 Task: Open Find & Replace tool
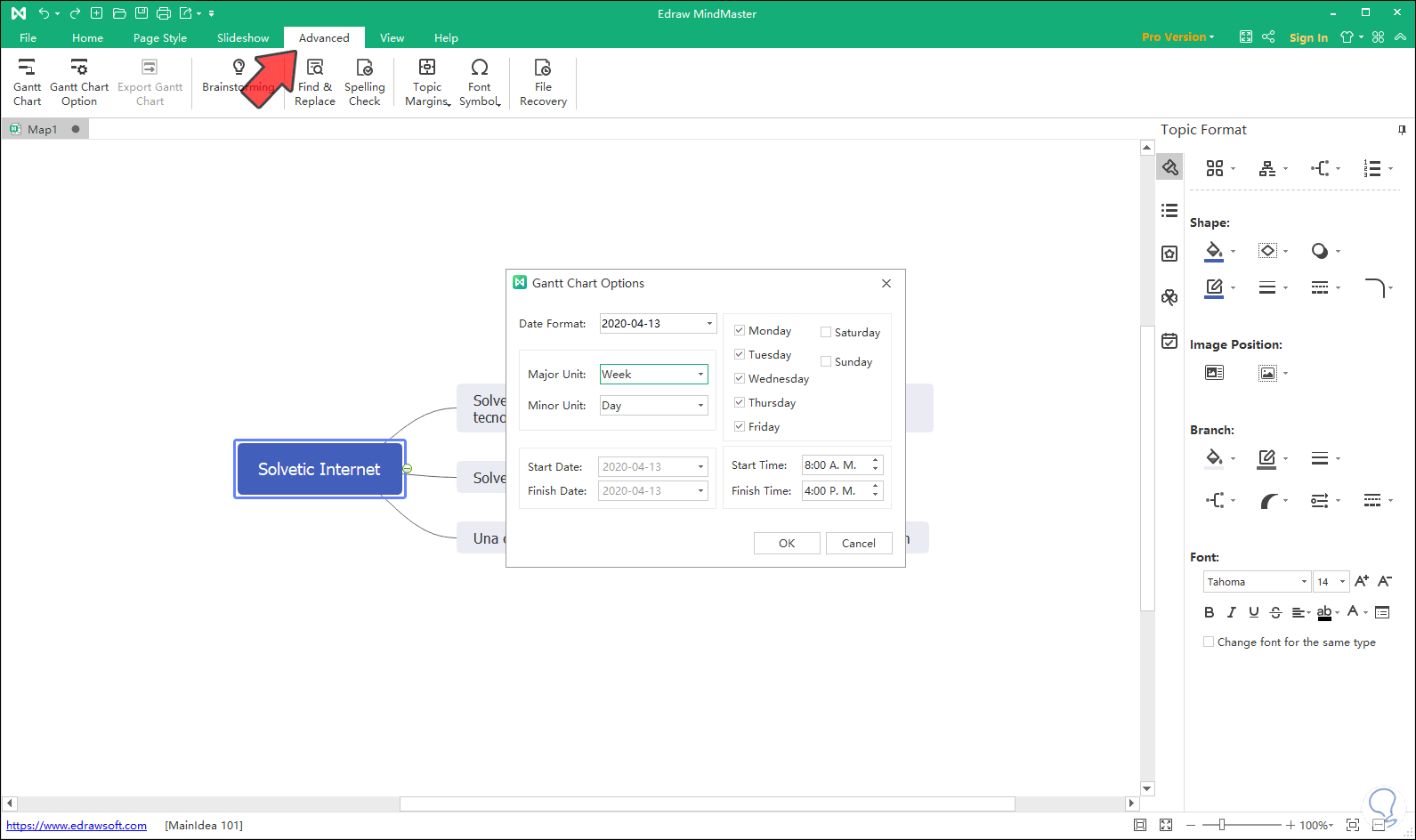click(315, 82)
